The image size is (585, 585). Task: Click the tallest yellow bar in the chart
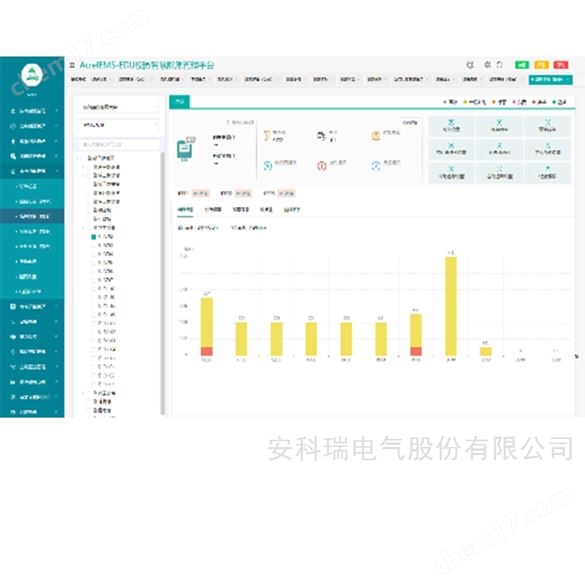[x=451, y=306]
